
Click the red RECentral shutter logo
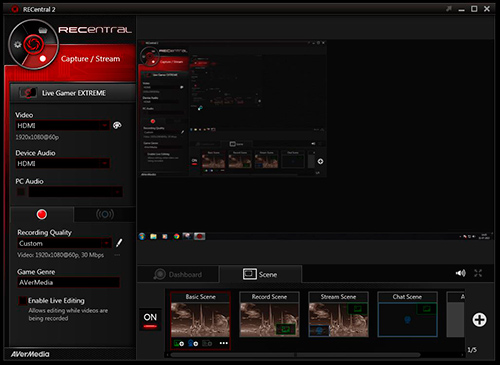[33, 45]
